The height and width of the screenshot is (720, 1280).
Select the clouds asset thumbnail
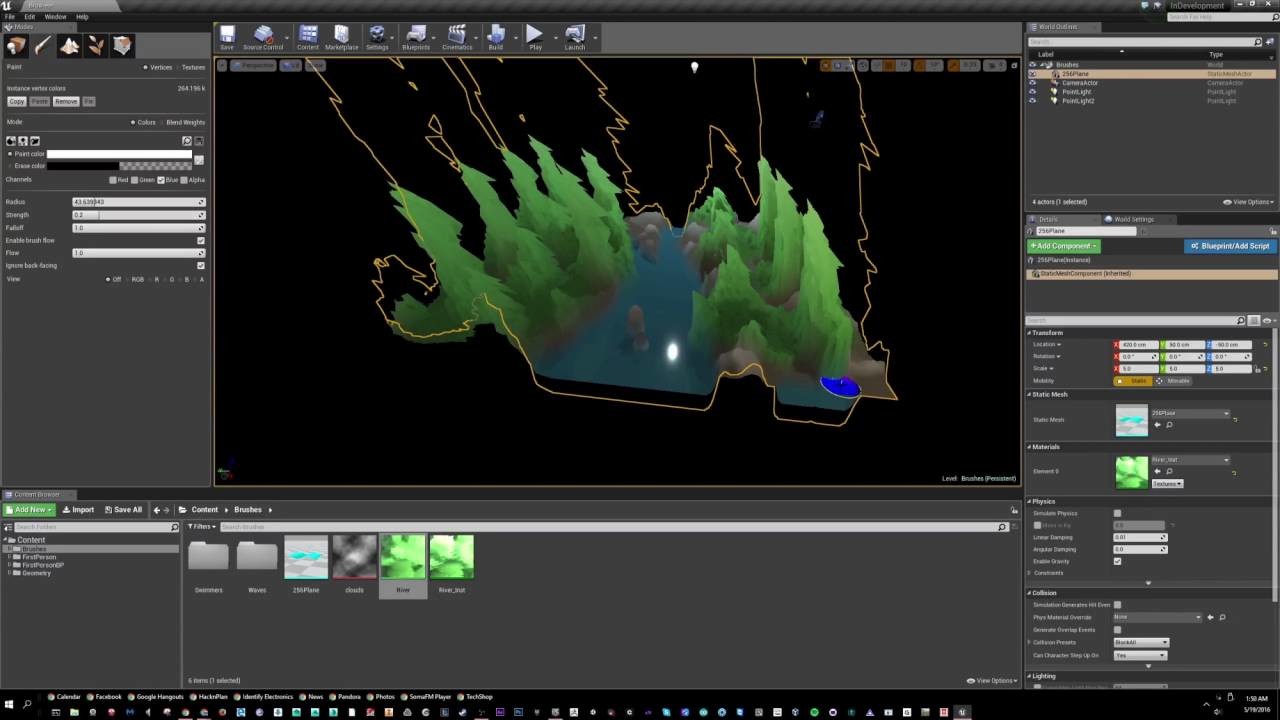click(x=354, y=557)
